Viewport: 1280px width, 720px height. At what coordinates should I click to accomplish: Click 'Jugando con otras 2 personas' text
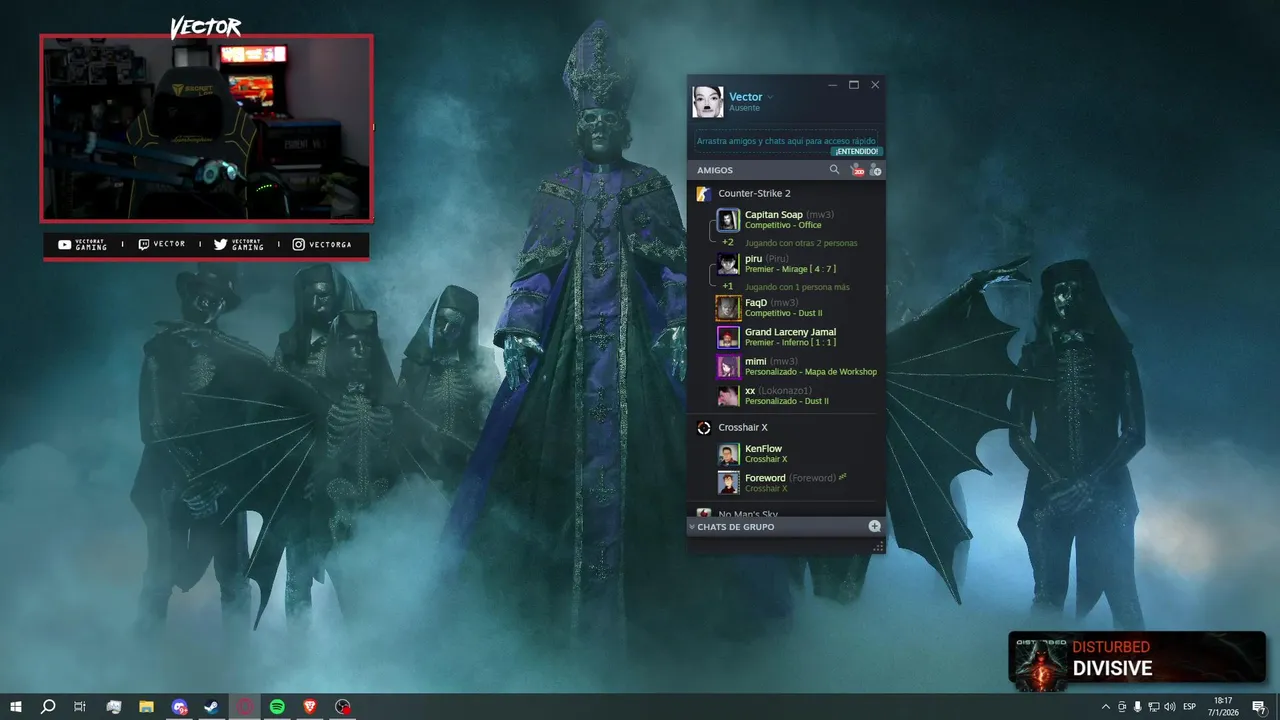(801, 243)
